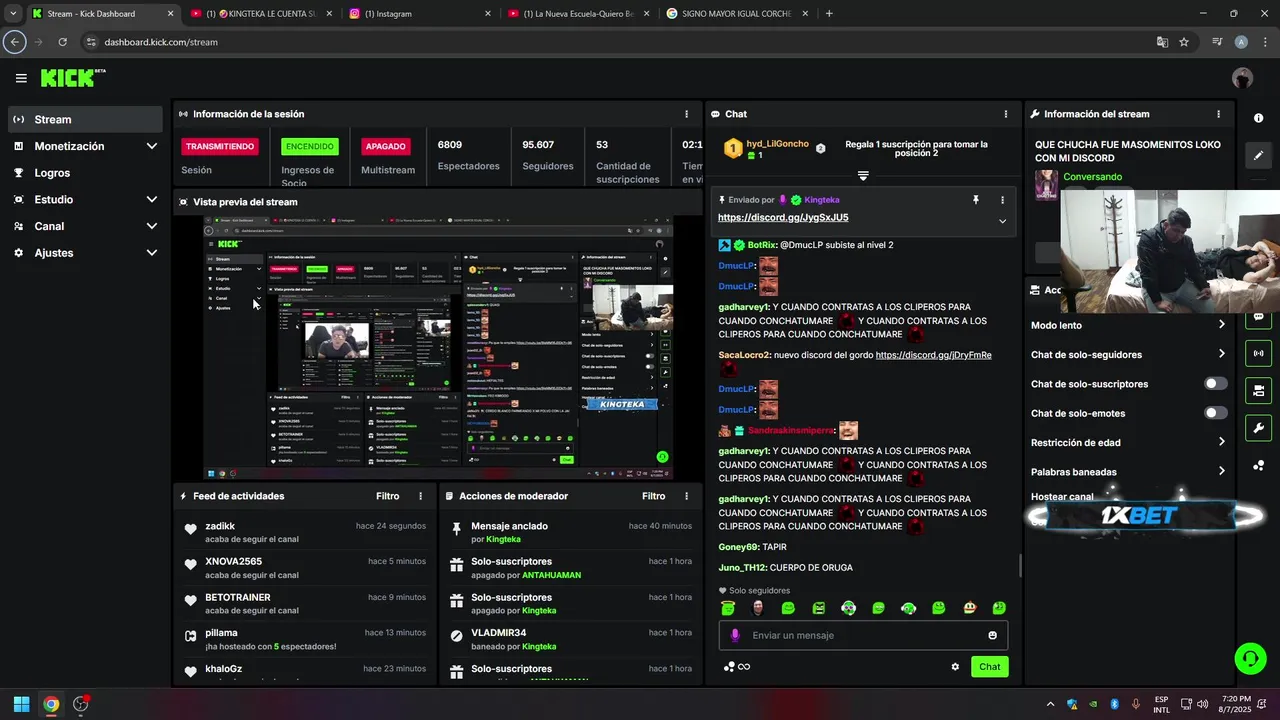Switch to SIGNO MAYOR IGUAL CORCHE browser tab

[735, 14]
